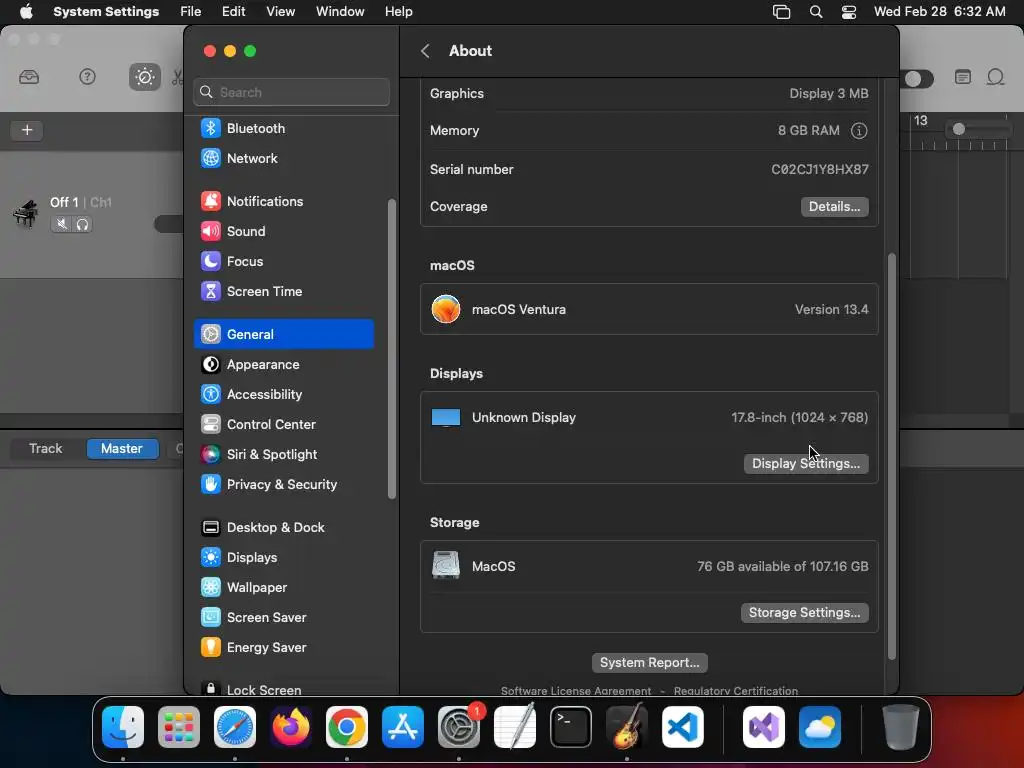
Task: Select the Track tab in GarageBand
Action: (46, 449)
